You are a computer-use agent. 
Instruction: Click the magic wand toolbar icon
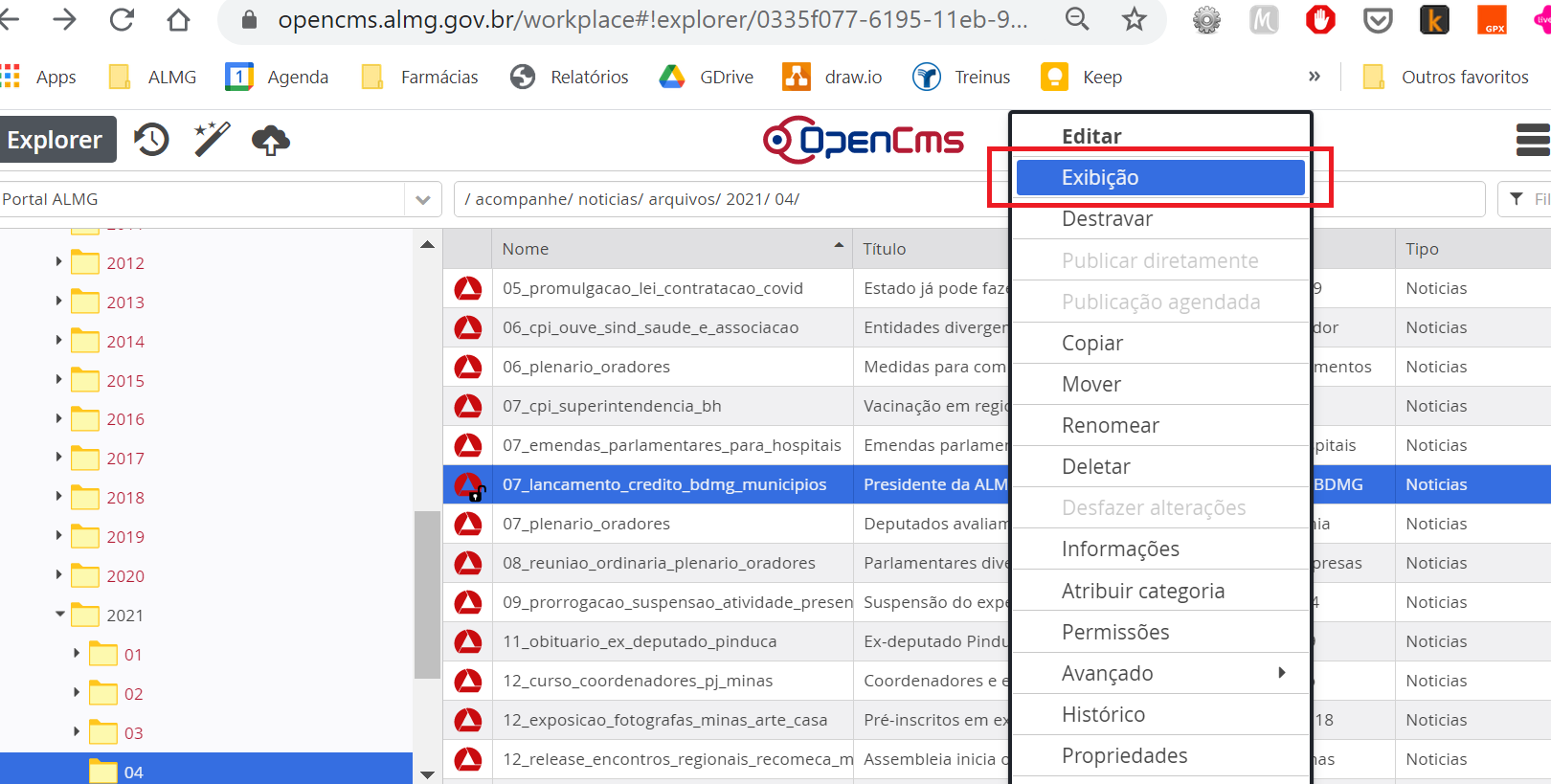212,140
